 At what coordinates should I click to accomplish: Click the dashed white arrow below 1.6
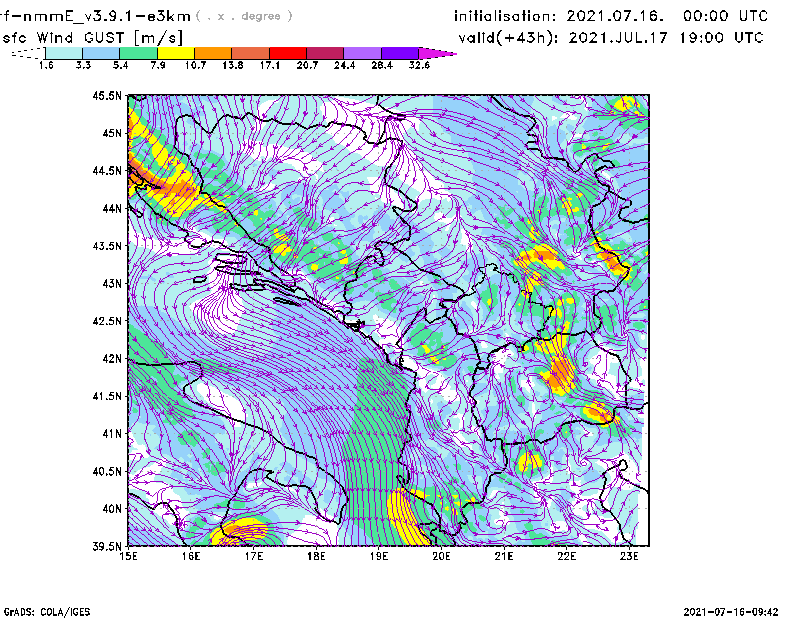(x=28, y=53)
